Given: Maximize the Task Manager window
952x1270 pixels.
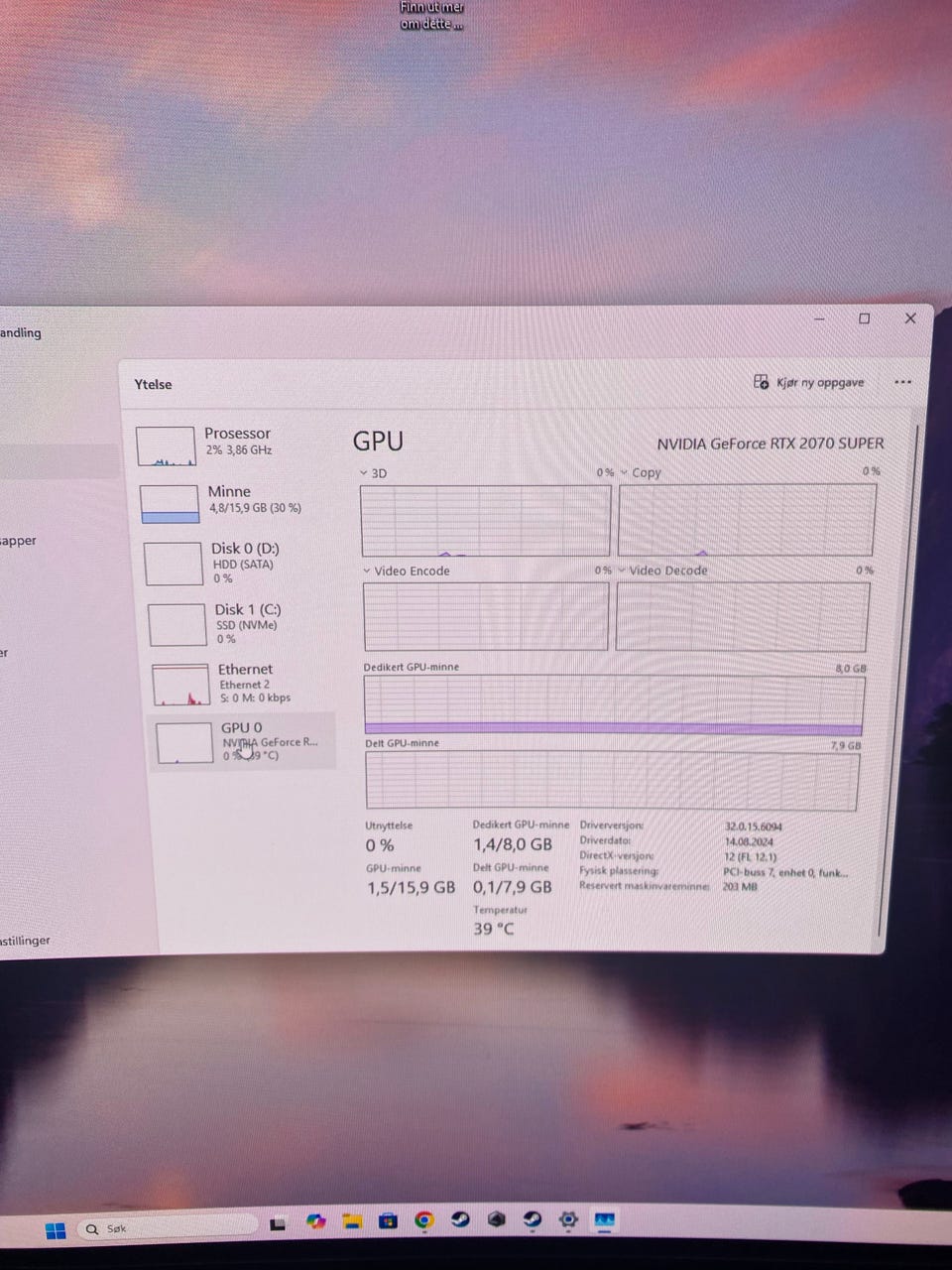Looking at the screenshot, I should pyautogui.click(x=864, y=318).
